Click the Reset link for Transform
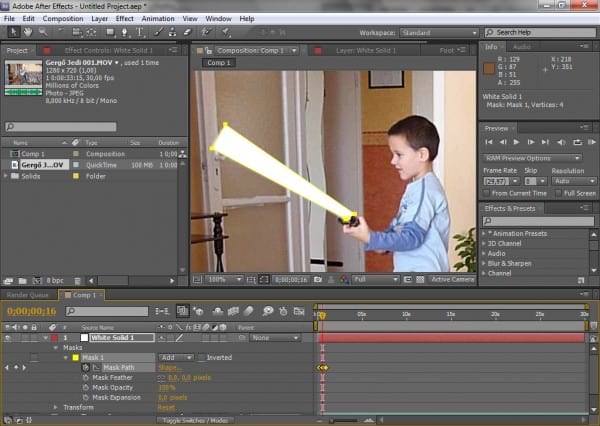The image size is (600, 426). pos(167,408)
